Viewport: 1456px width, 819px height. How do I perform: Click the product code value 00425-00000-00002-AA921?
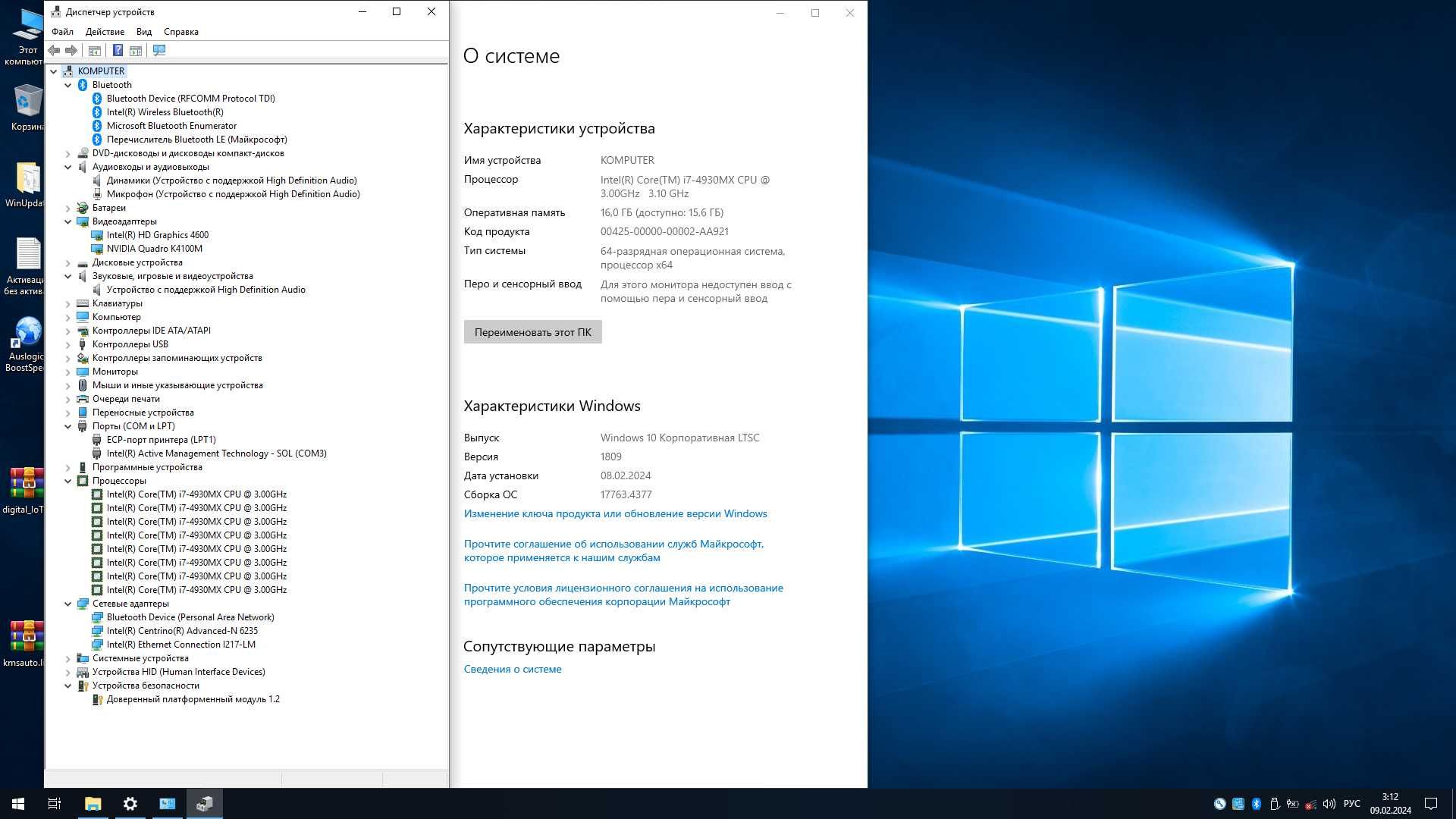664,232
